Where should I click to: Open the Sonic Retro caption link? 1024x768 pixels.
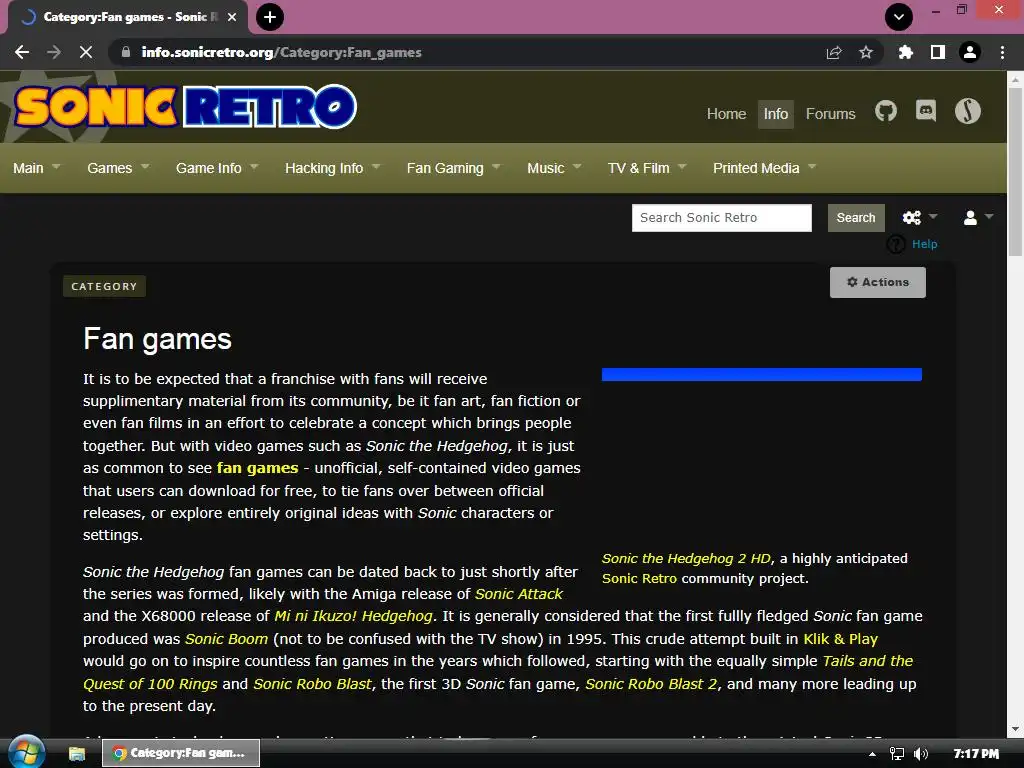(639, 578)
